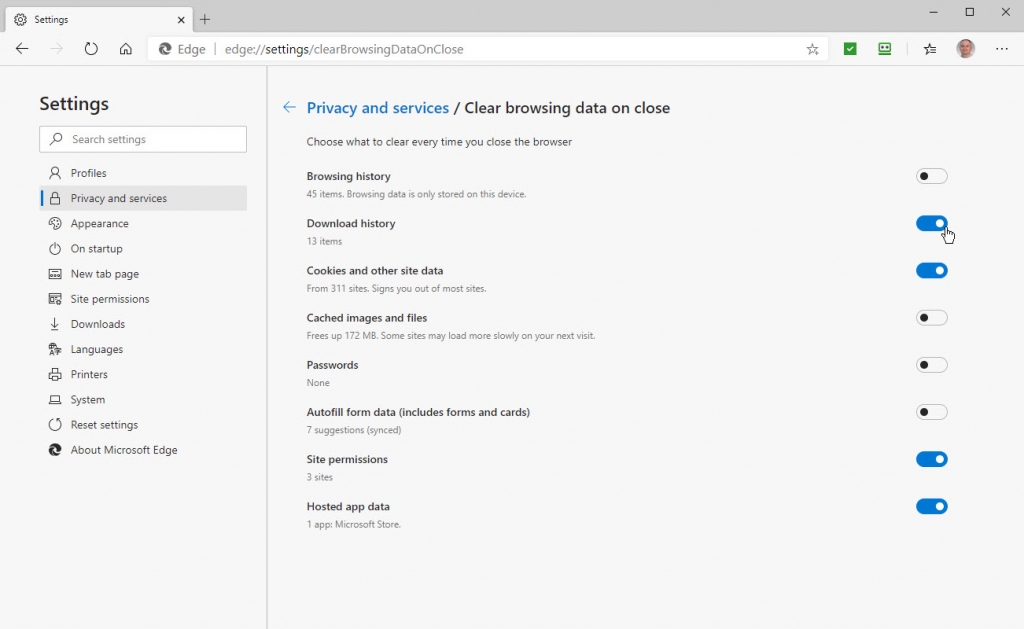
Task: Enable the Browsing history toggle
Action: (x=932, y=176)
